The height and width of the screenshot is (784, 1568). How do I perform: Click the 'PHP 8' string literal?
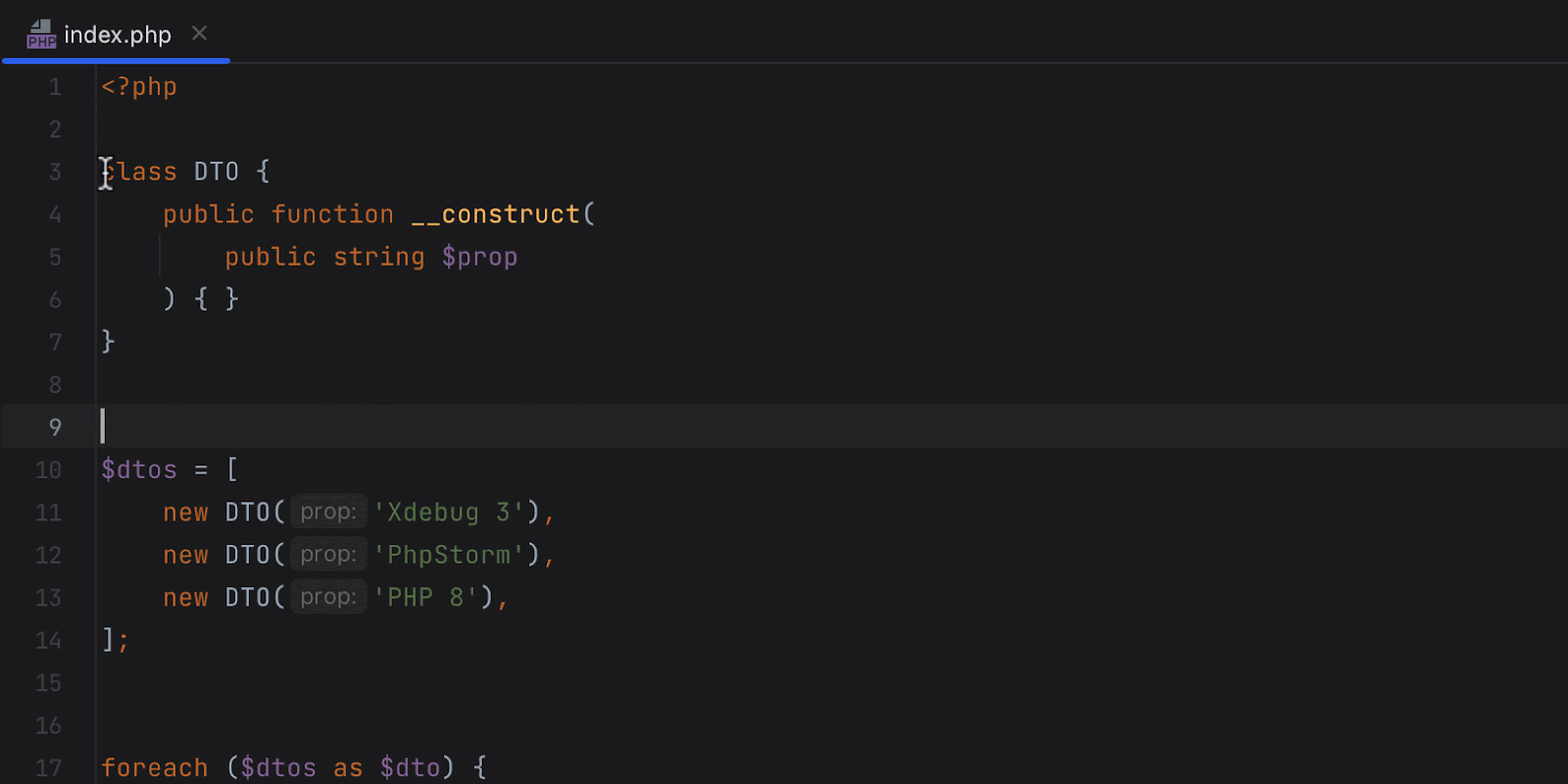425,598
